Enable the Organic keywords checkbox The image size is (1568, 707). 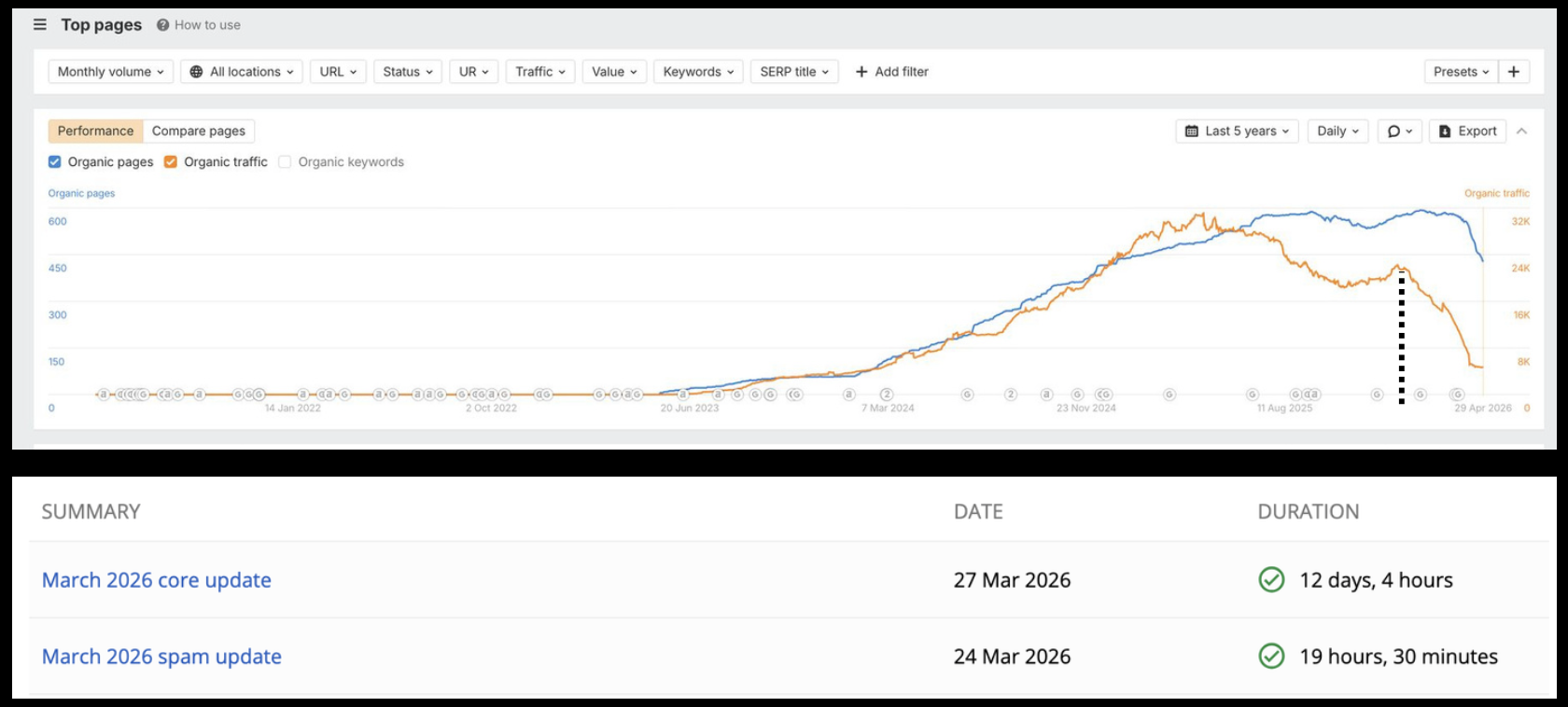285,162
